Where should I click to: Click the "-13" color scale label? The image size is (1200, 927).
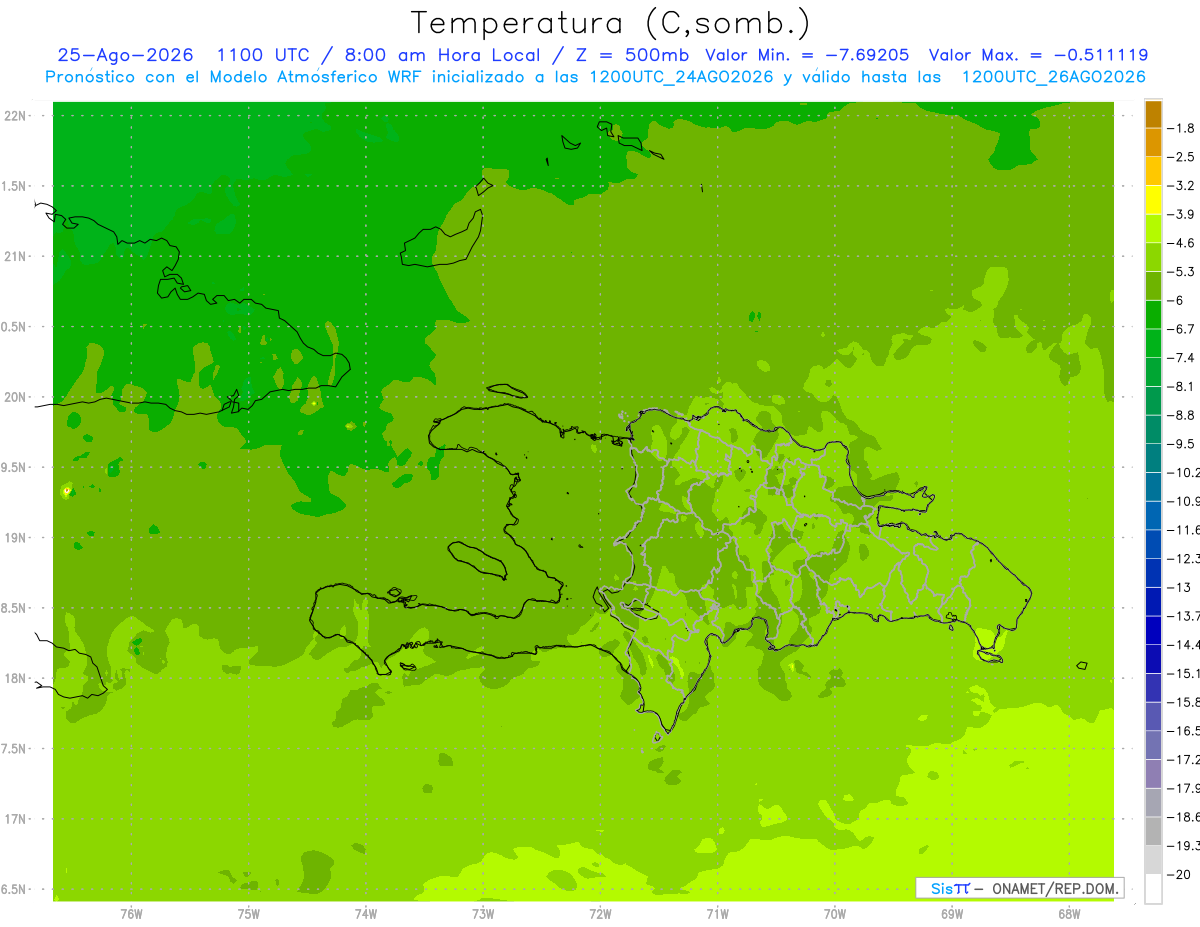point(1180,587)
